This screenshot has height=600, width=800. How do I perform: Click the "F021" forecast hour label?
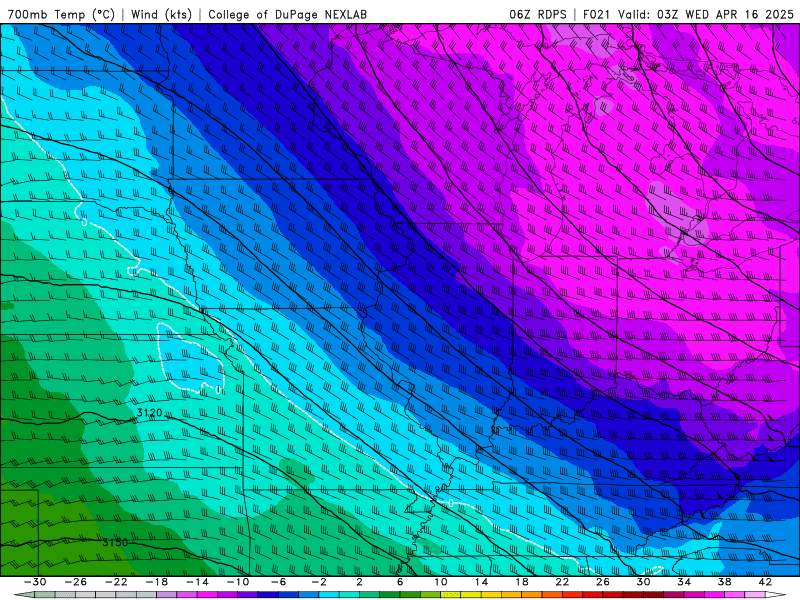click(596, 14)
